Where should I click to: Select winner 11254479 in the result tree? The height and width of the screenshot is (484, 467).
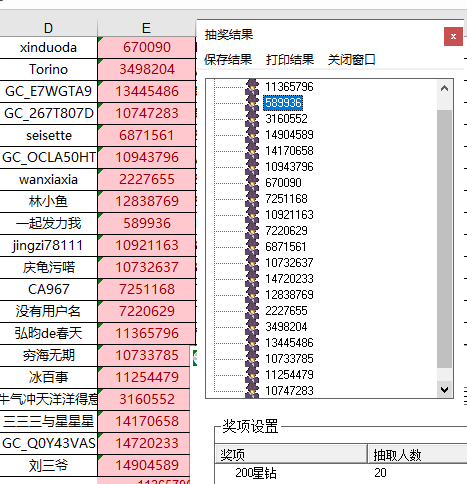(x=289, y=375)
